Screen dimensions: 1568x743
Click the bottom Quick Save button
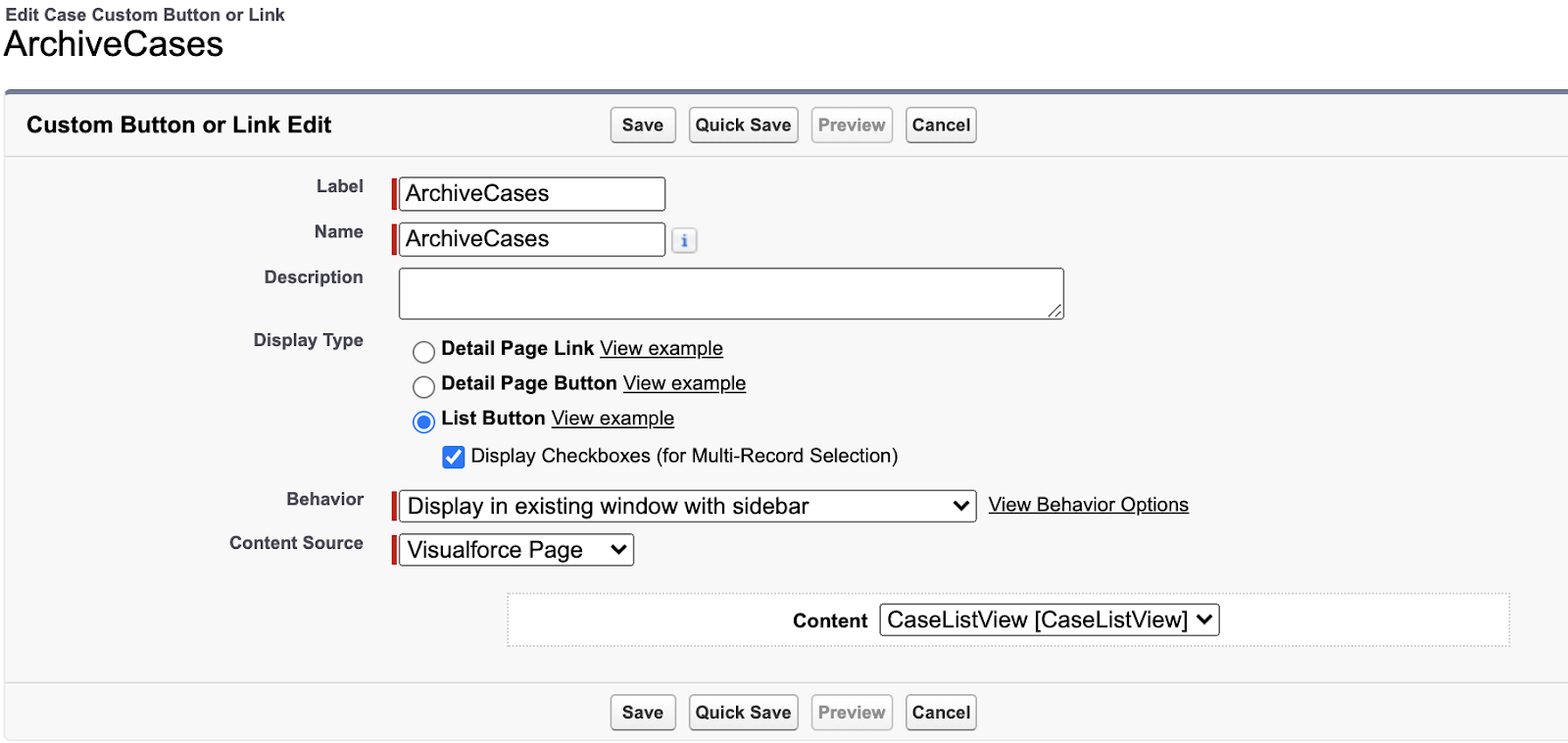(x=744, y=713)
